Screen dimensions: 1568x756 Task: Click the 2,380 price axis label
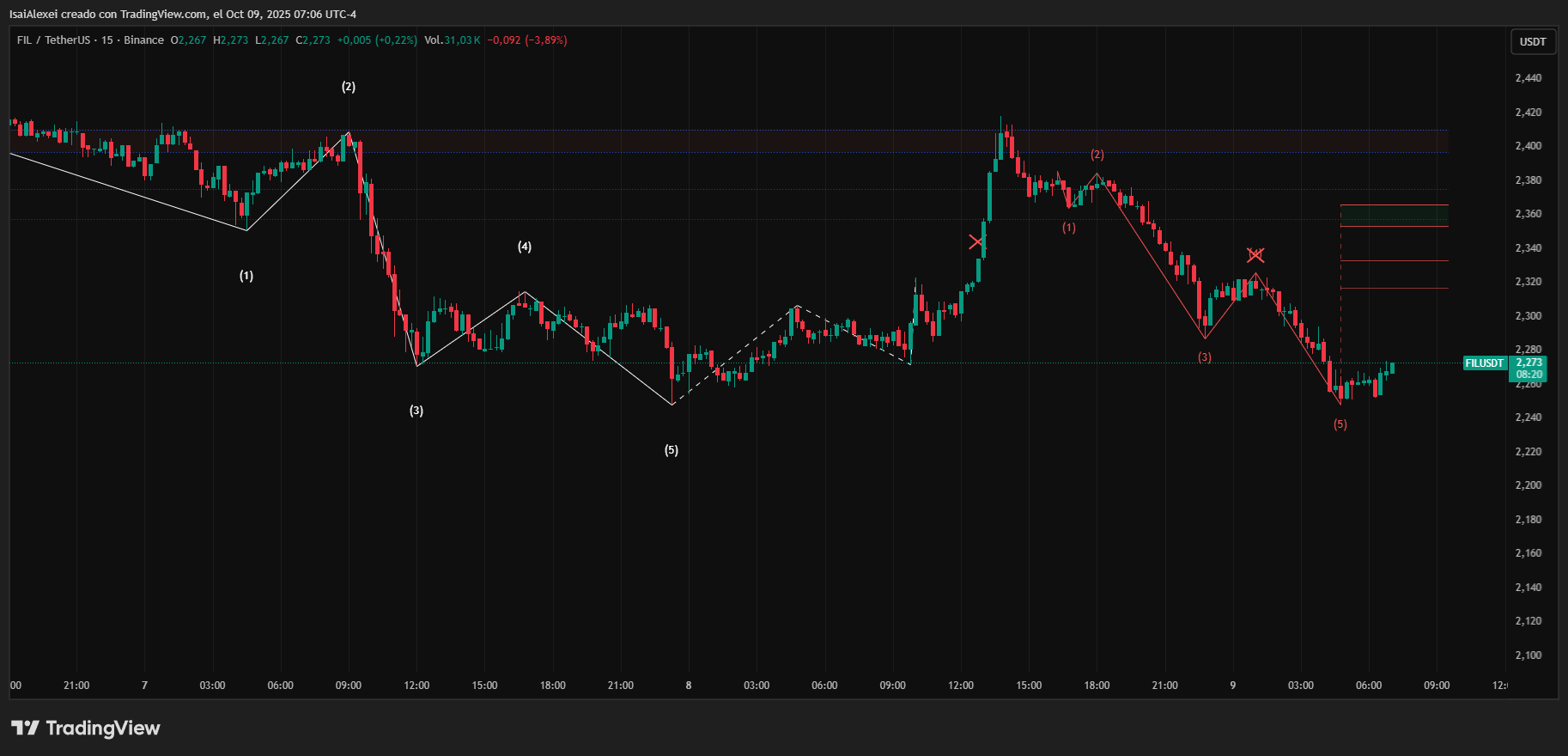click(x=1528, y=180)
